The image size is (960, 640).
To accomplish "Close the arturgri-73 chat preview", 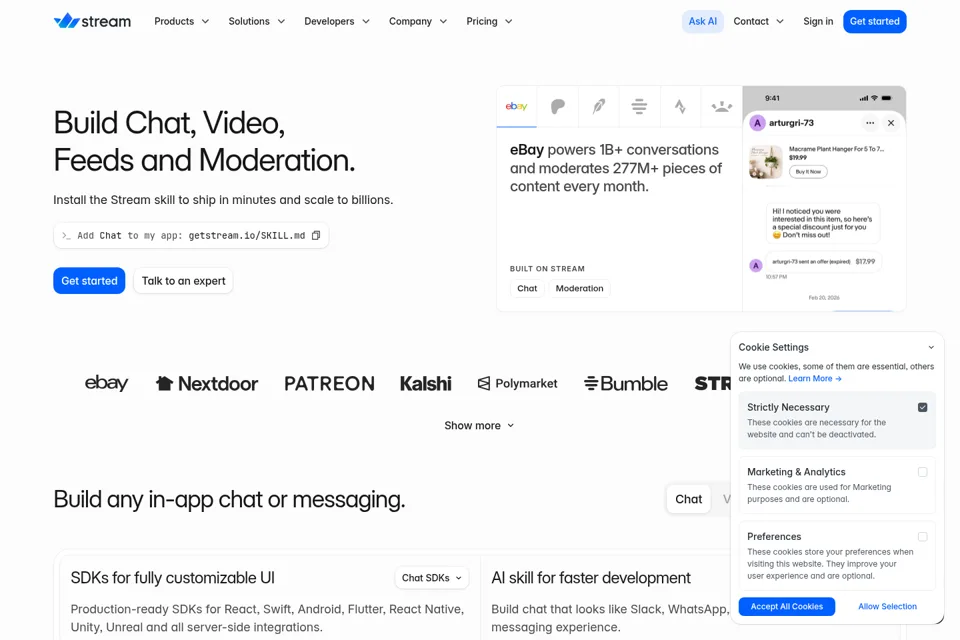I will pyautogui.click(x=891, y=123).
